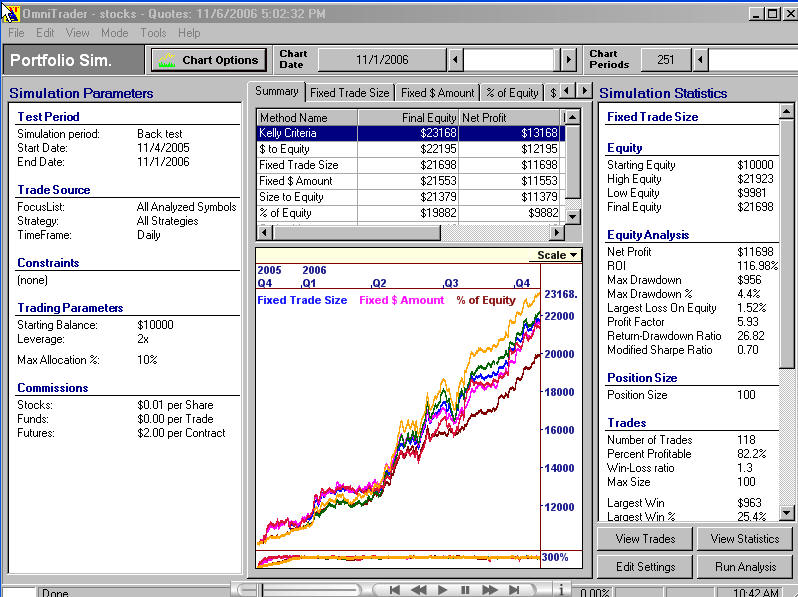Click the Portfolio Sim. mode label
This screenshot has height=597, width=798.
[61, 61]
